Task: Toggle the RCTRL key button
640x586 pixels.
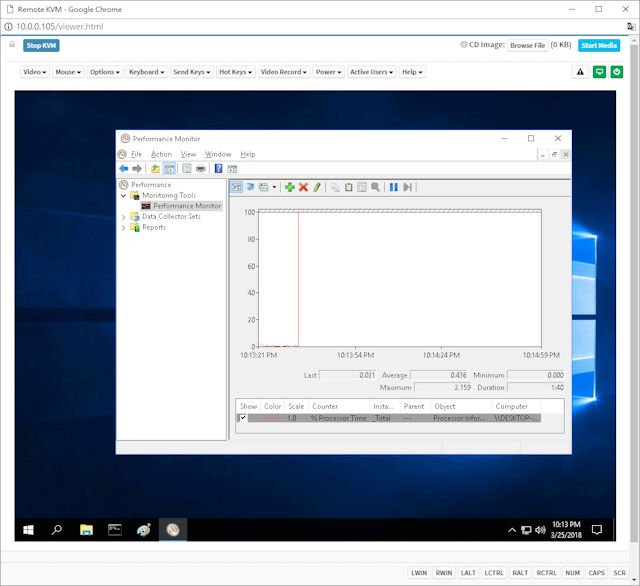Action: point(547,573)
